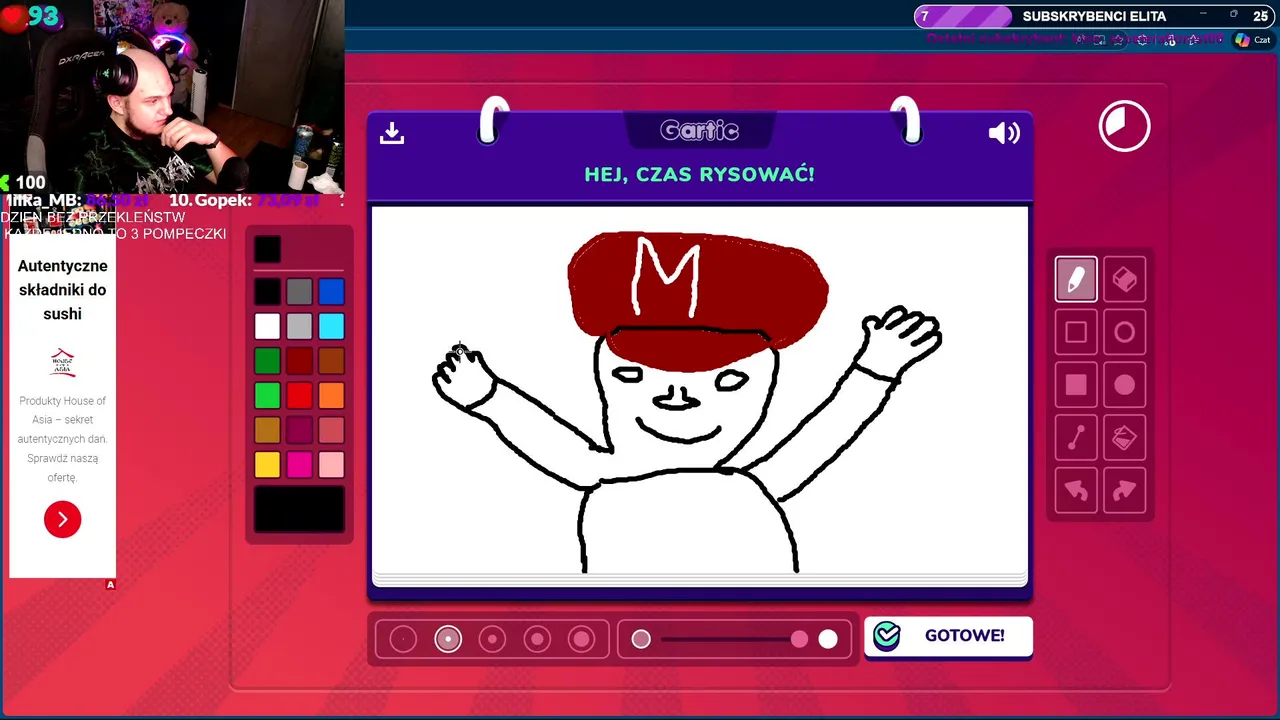Pick the largest brush size
Screen dimensions: 1280x720
pos(581,639)
